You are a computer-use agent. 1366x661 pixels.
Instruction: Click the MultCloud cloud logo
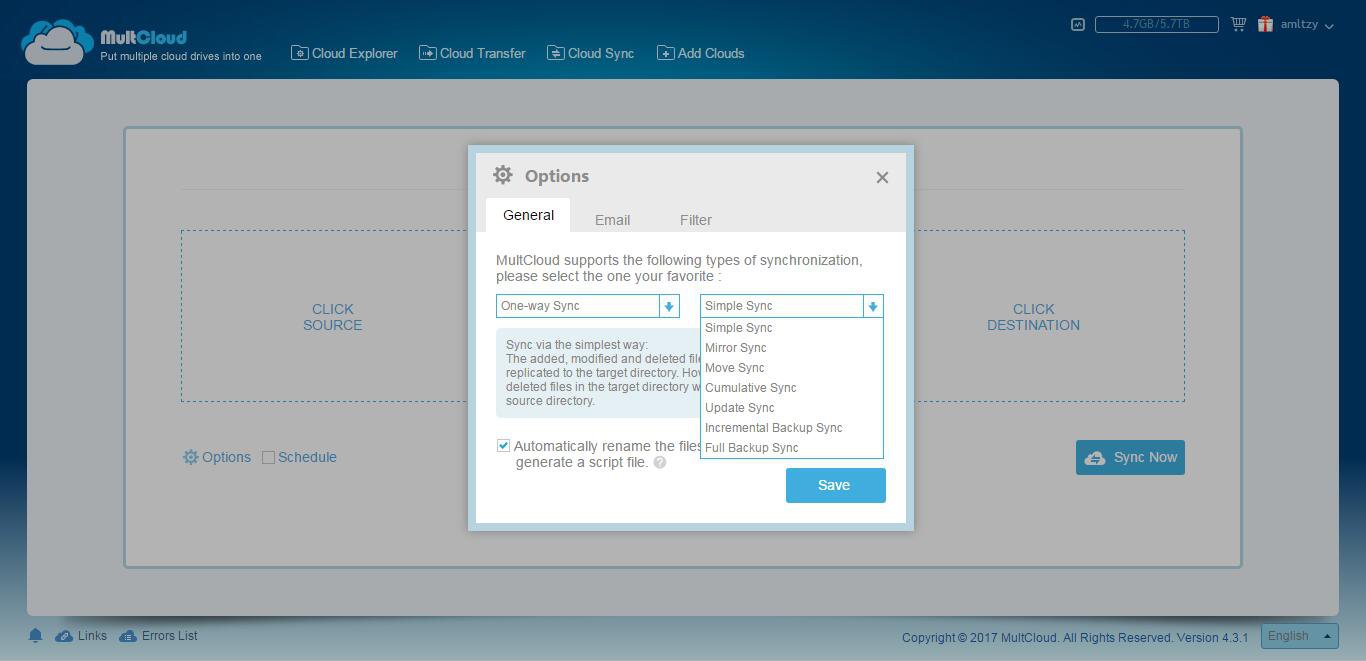click(57, 43)
